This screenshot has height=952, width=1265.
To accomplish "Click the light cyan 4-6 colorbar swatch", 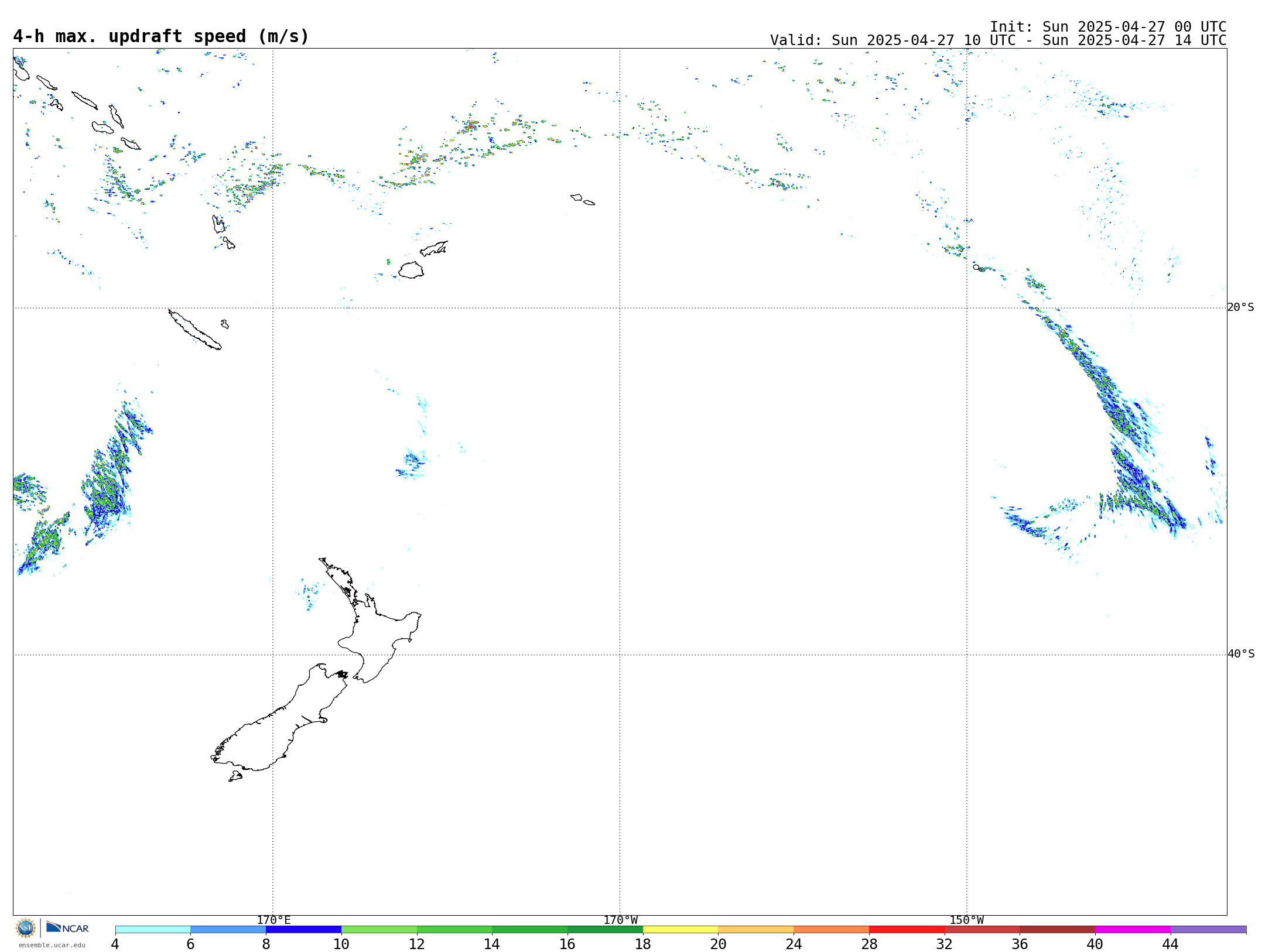I will (153, 929).
